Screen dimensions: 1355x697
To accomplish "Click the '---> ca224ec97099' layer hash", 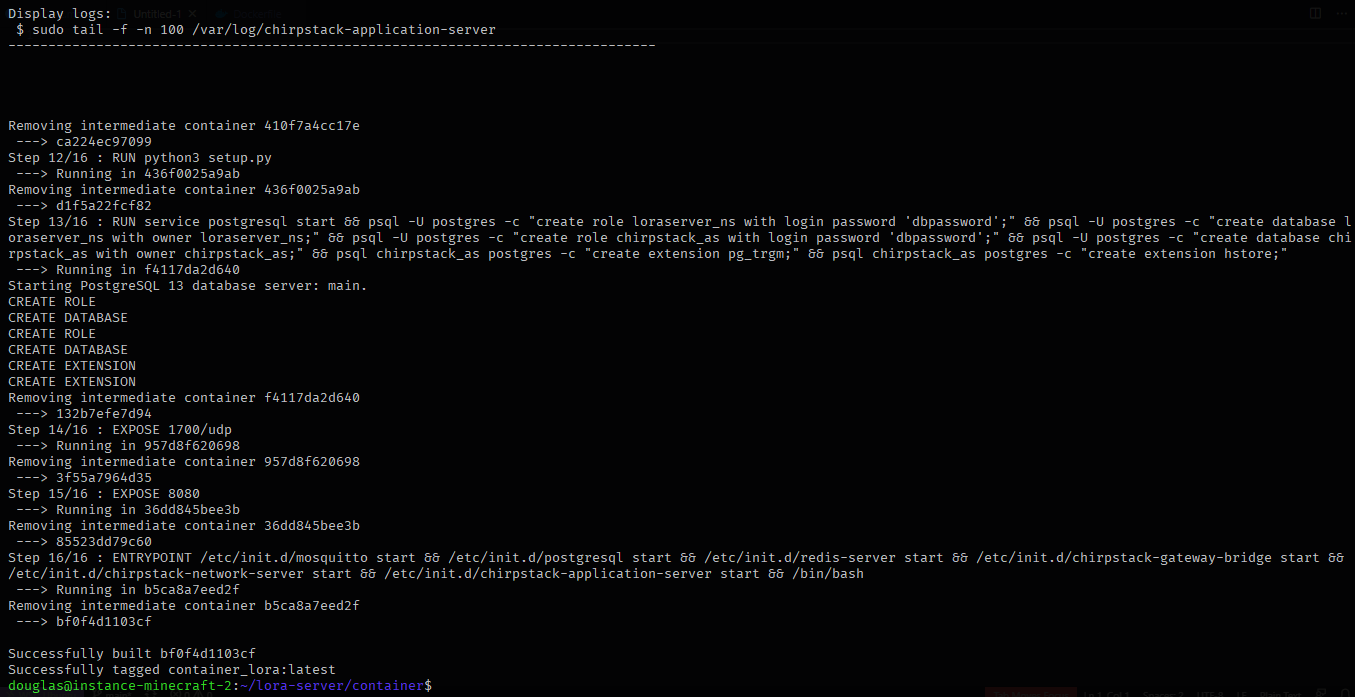I will 84,142.
